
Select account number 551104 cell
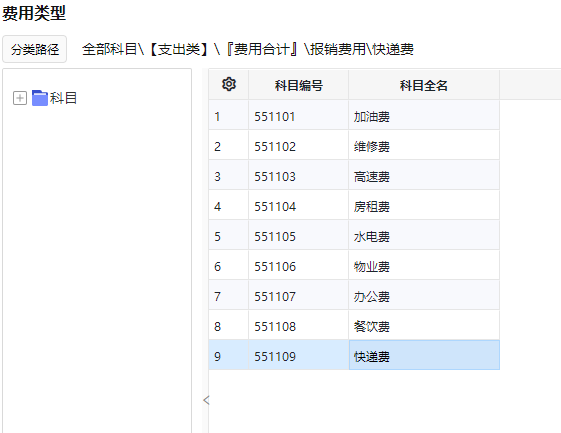click(298, 206)
